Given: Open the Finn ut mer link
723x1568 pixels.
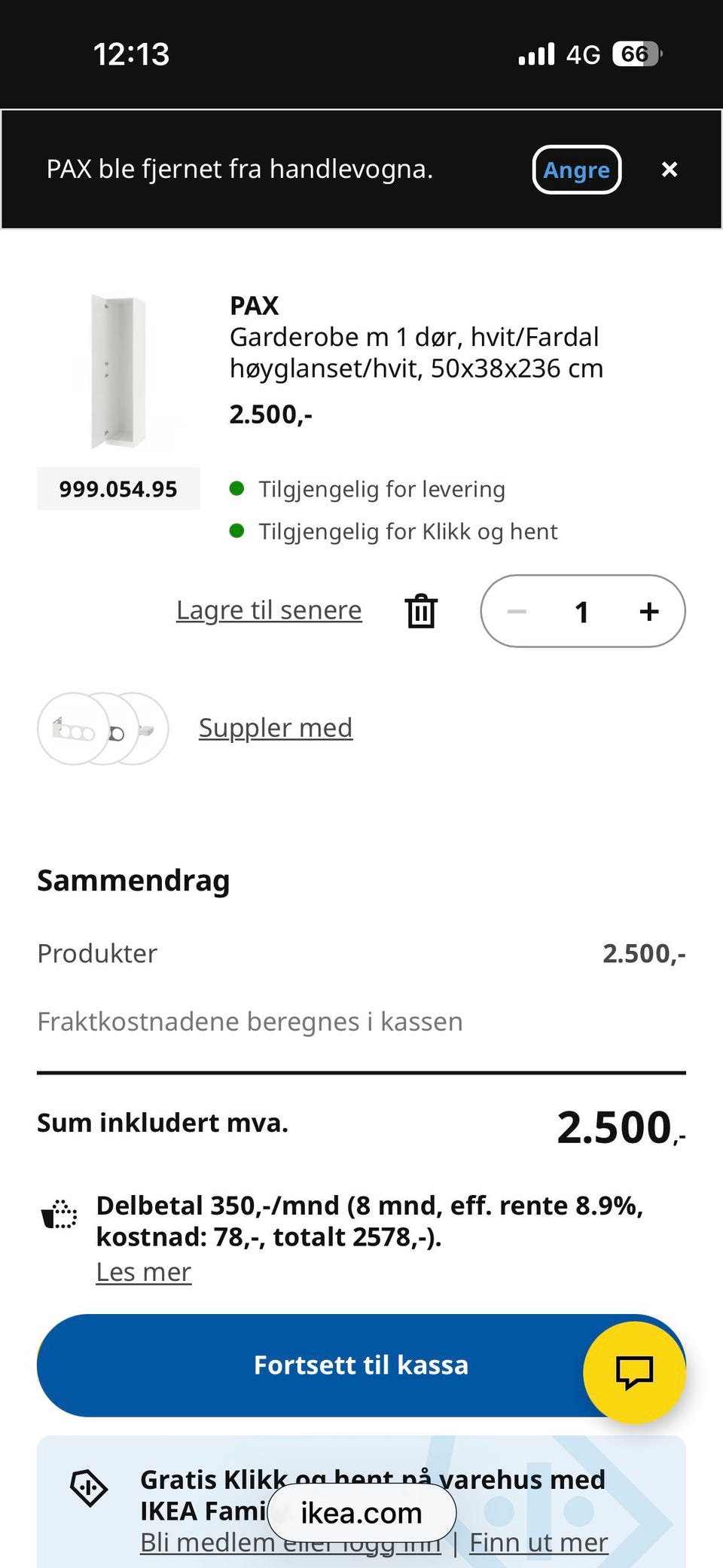Looking at the screenshot, I should pos(538,1542).
